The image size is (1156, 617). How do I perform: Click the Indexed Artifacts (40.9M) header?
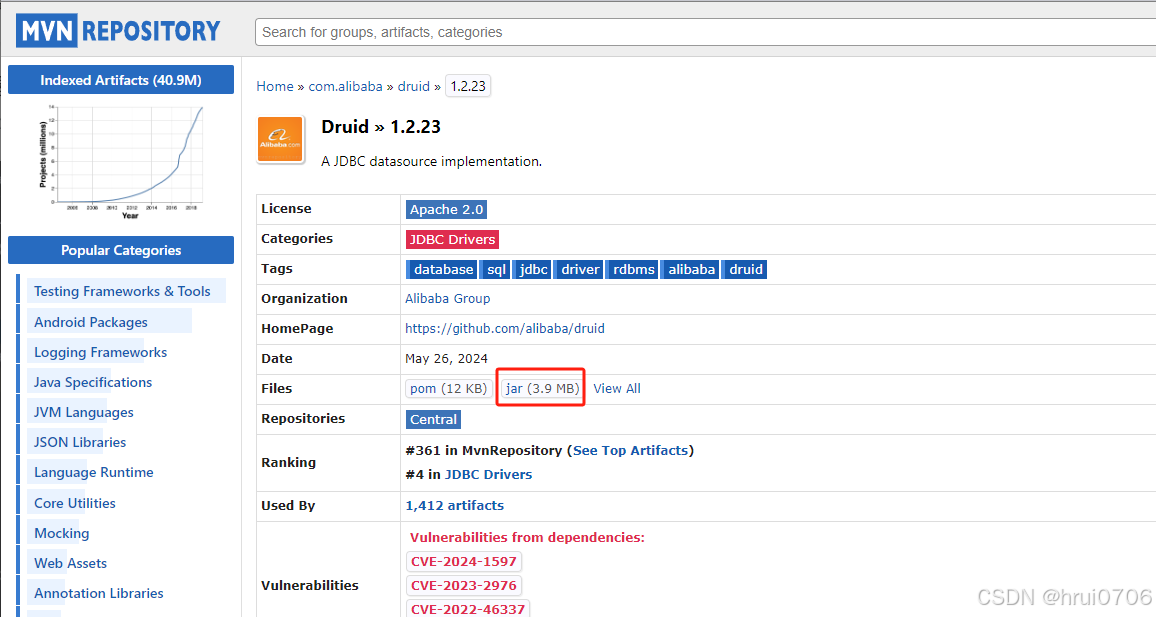[121, 80]
